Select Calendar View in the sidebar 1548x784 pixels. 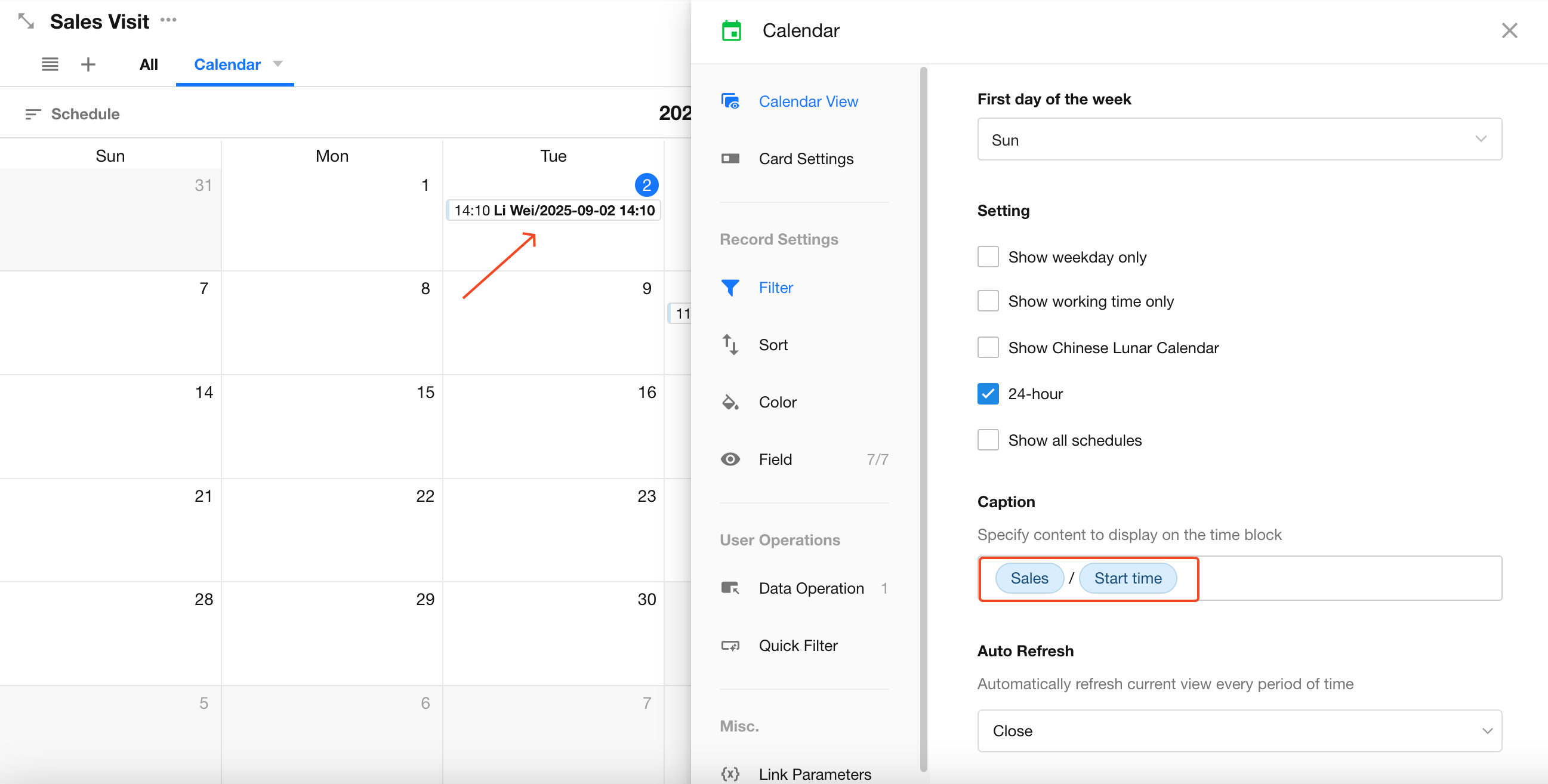coord(807,101)
